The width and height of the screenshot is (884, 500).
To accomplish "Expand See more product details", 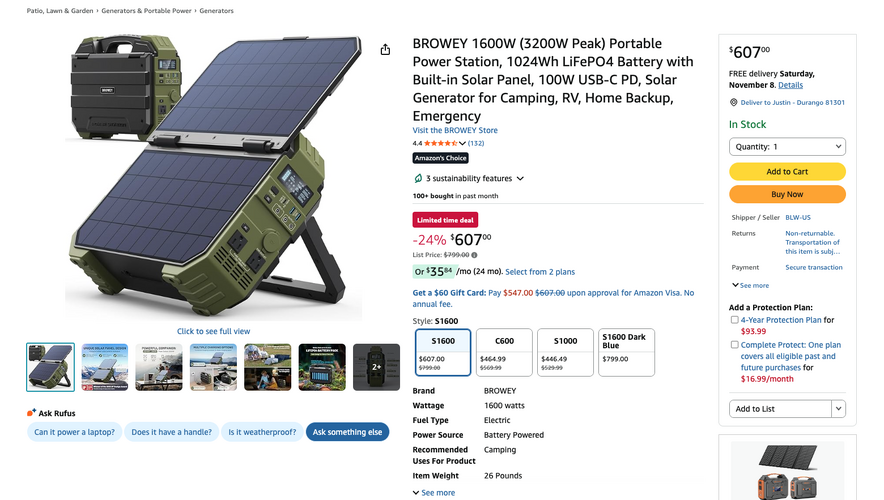I will [x=433, y=493].
